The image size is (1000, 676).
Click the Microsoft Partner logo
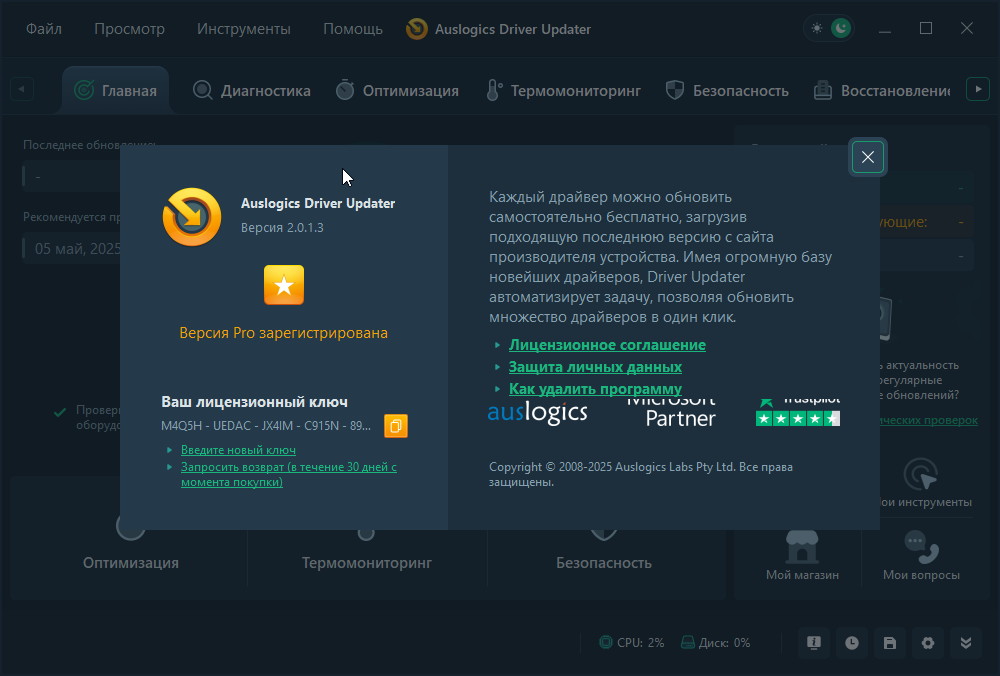point(671,413)
